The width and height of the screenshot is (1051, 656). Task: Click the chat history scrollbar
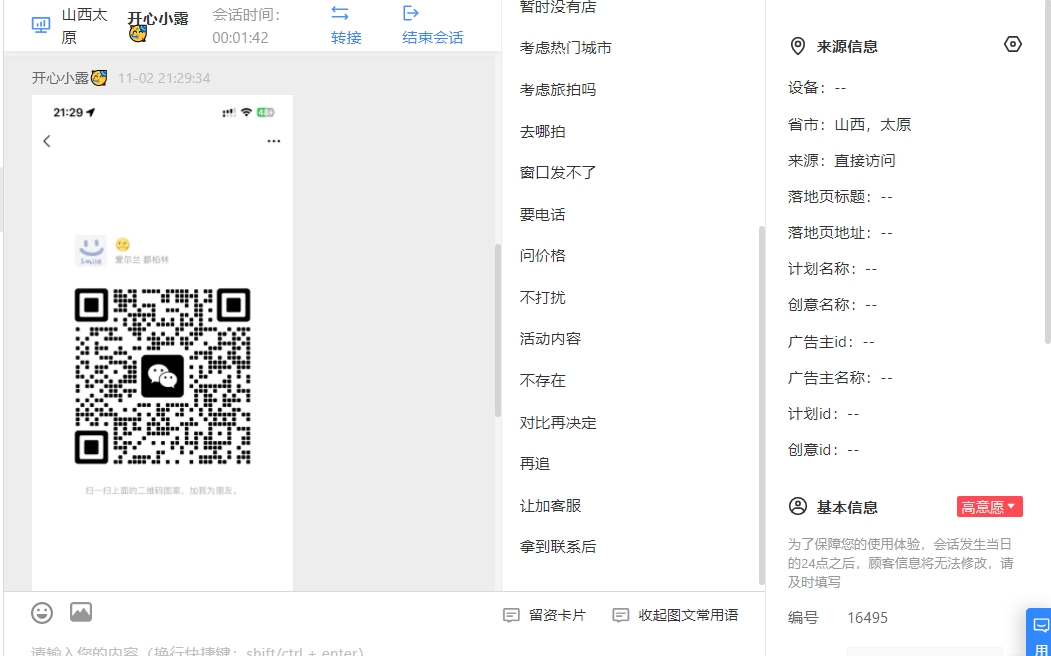click(x=498, y=330)
